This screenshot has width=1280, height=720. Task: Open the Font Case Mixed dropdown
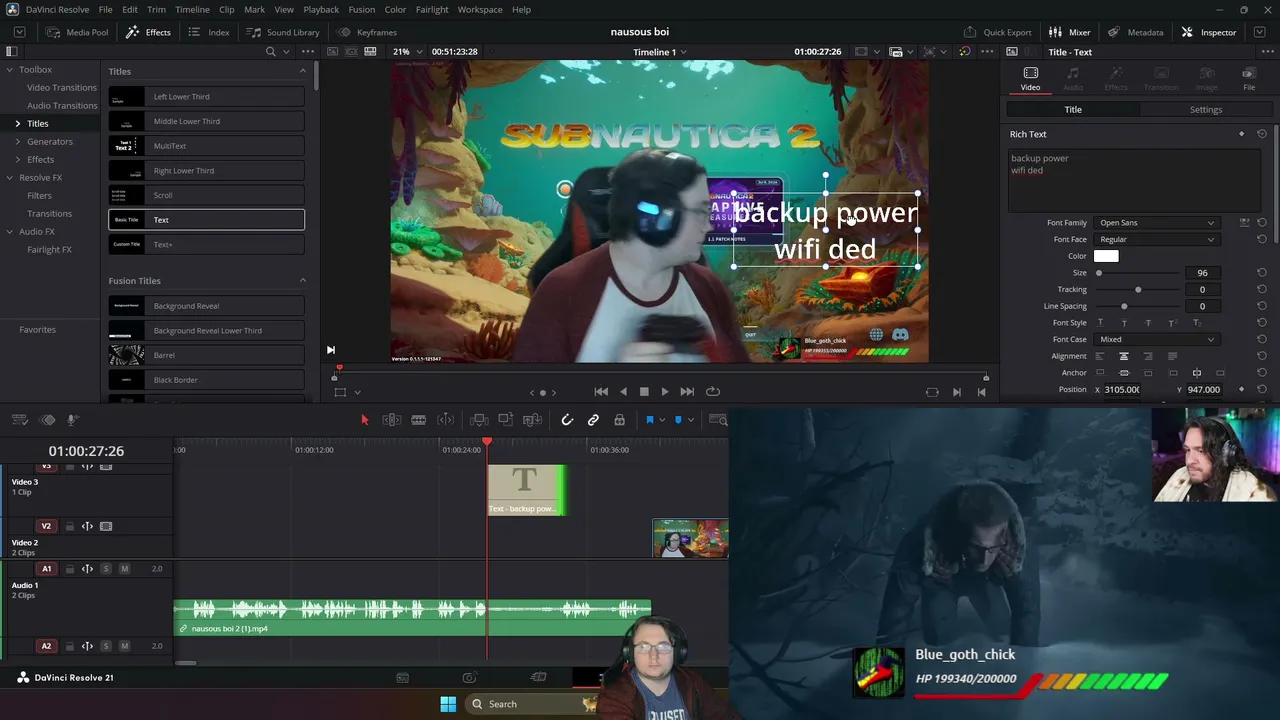1157,340
